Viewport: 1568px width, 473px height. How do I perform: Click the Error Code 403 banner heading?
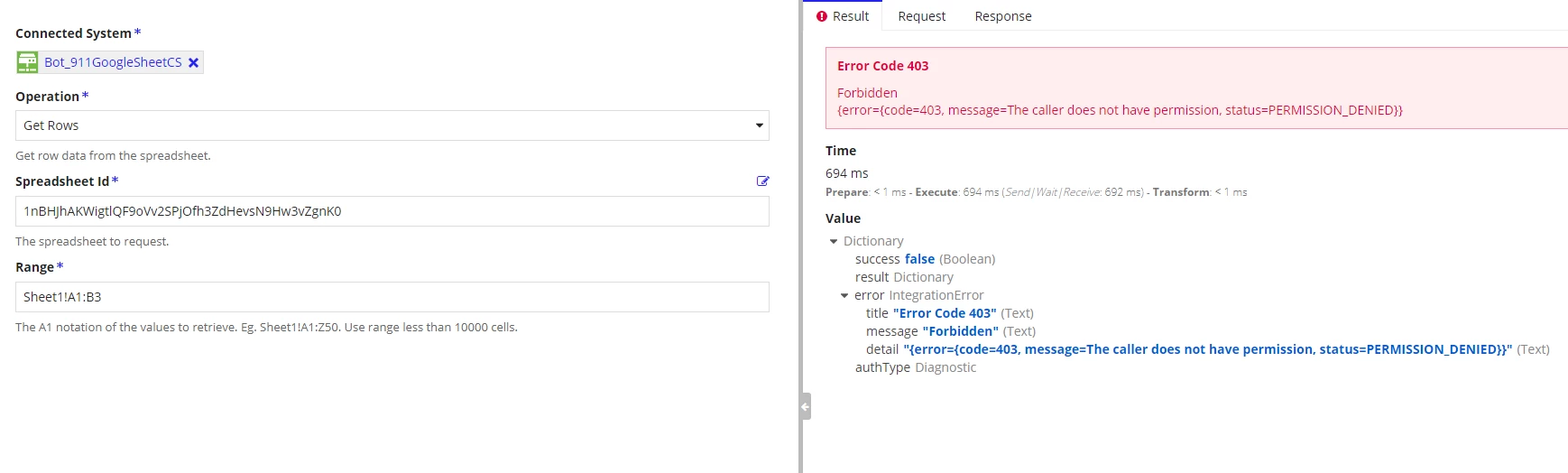(x=882, y=66)
